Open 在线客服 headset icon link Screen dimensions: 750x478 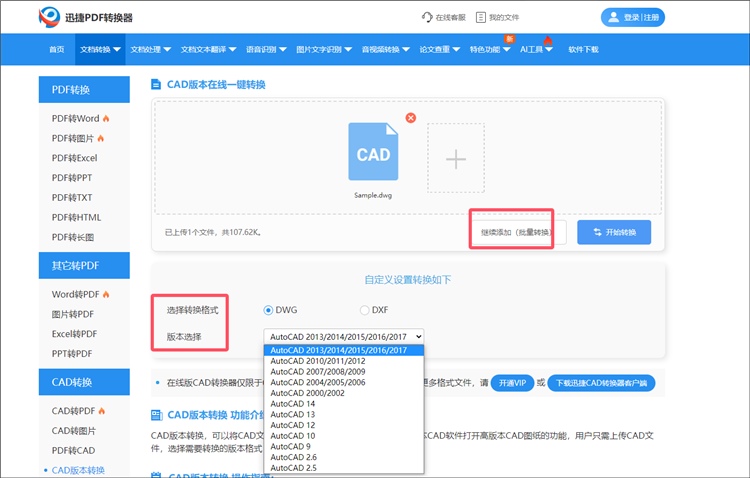[x=428, y=17]
